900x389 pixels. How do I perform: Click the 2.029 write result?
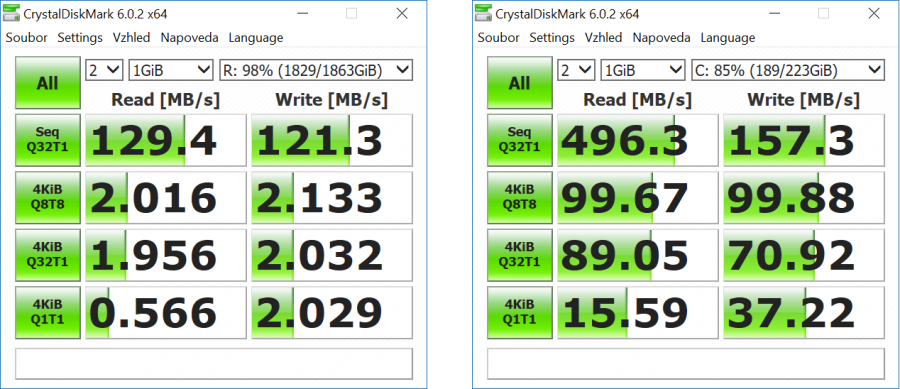(x=332, y=313)
